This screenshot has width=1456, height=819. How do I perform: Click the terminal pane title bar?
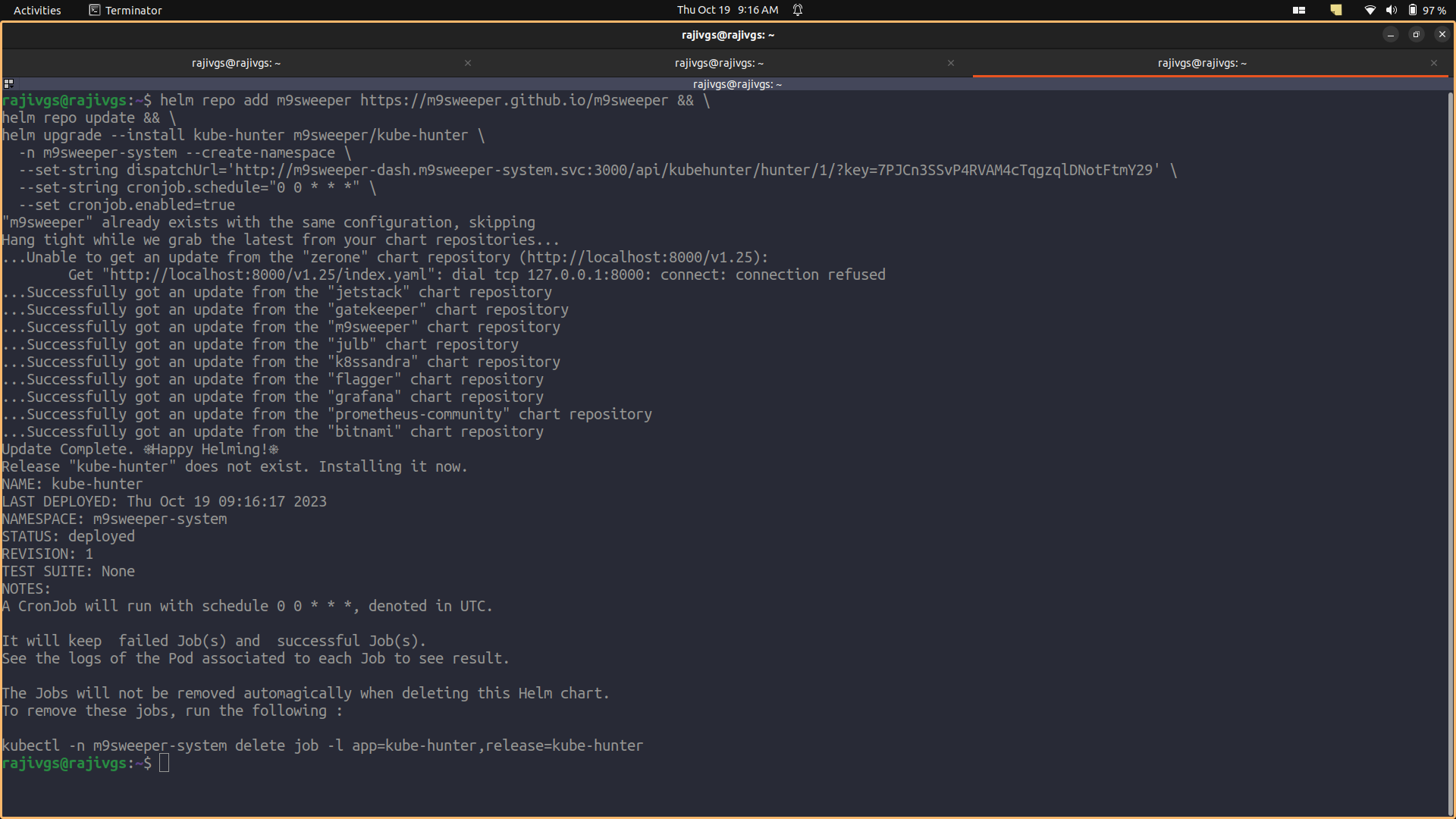(736, 84)
